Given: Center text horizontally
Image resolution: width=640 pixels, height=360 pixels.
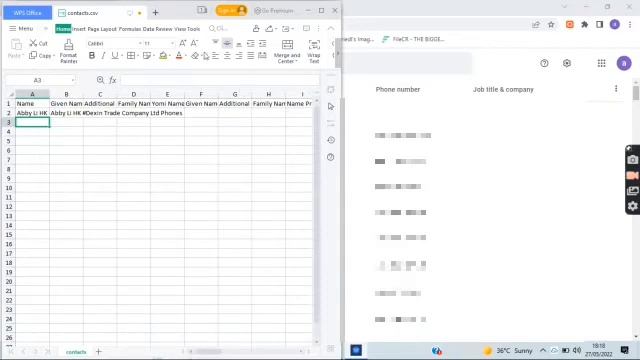Looking at the screenshot, I should 227,56.
